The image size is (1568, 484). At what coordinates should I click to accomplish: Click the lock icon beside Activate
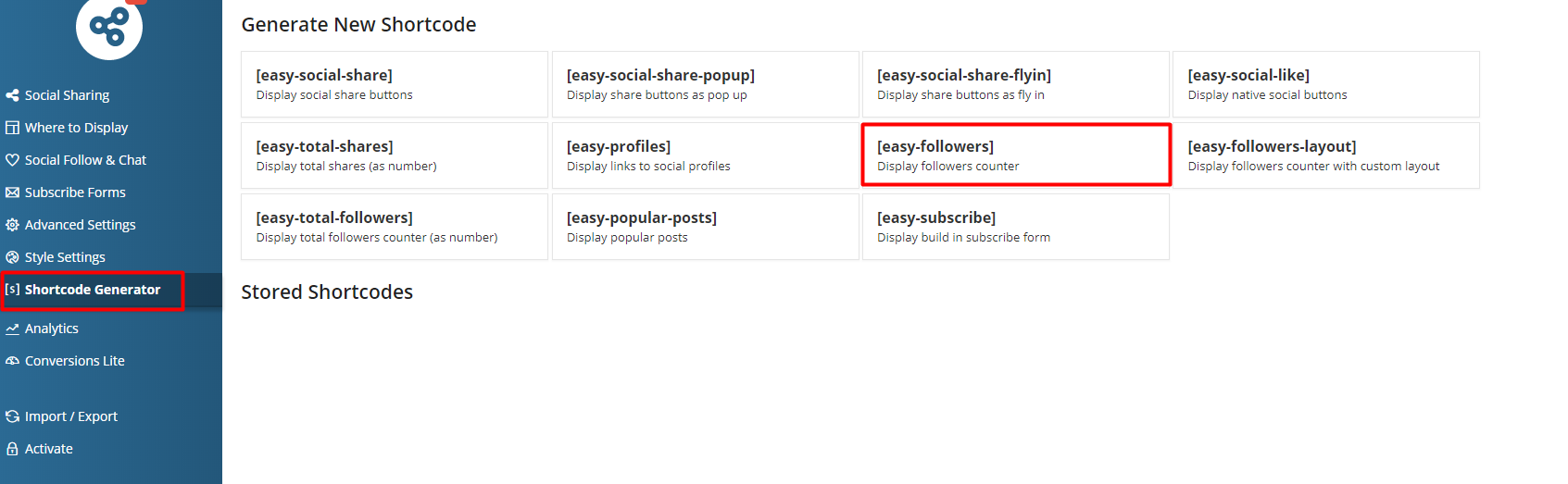click(x=12, y=449)
